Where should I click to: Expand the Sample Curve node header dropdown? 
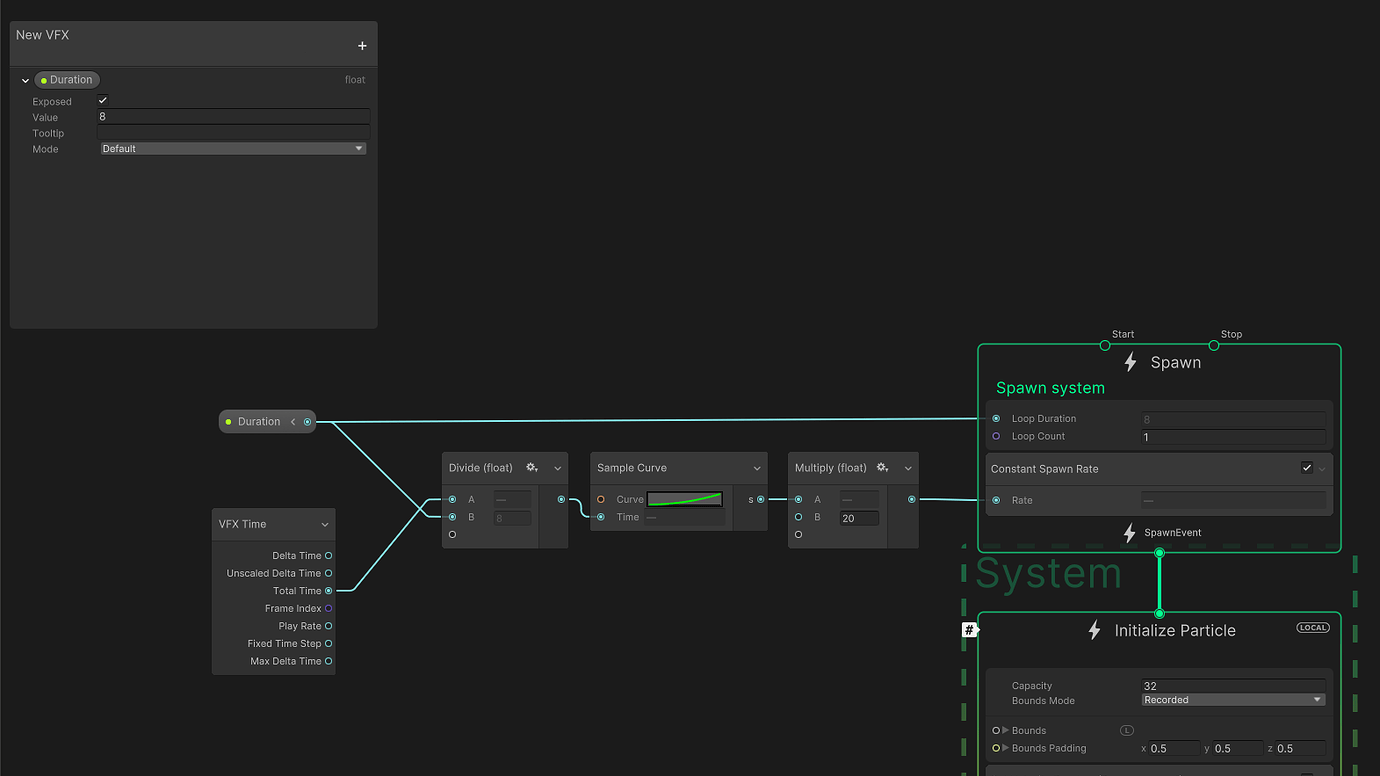tap(757, 467)
